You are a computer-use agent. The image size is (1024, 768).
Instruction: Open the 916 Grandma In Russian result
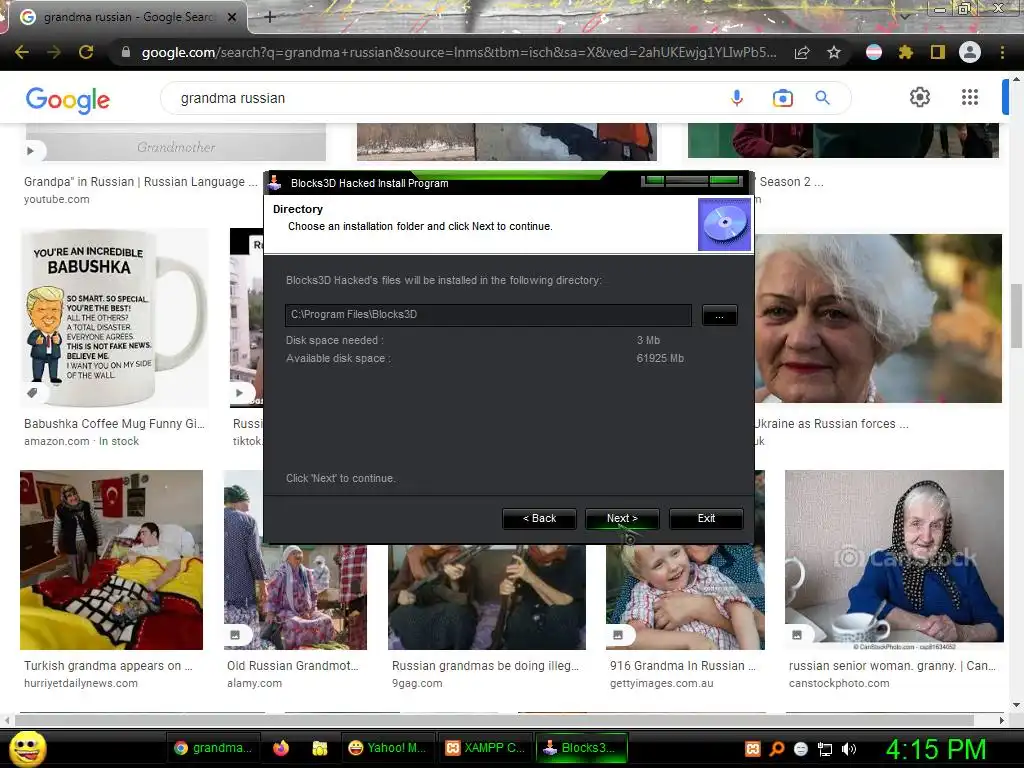point(682,665)
